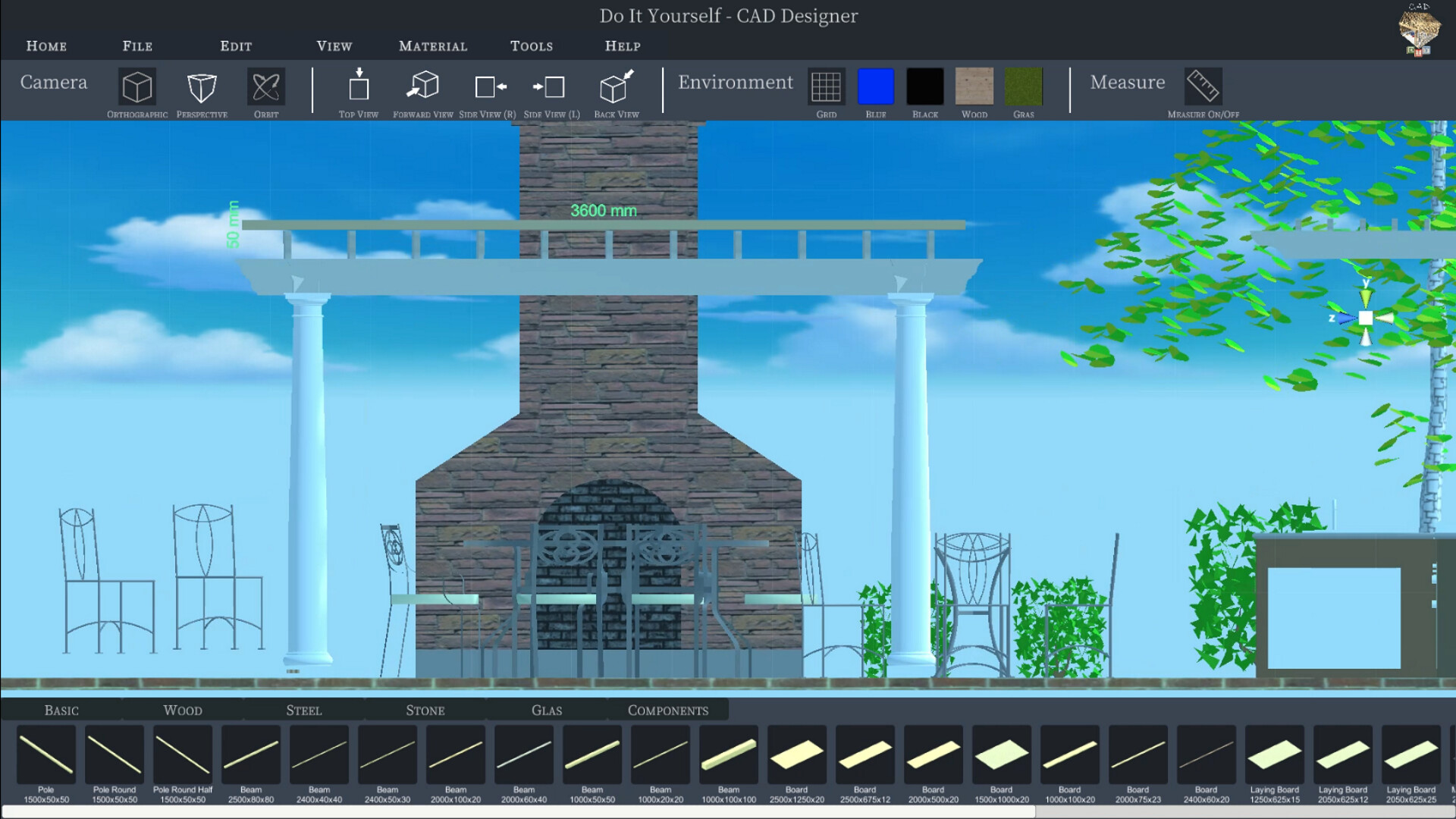Click the File menu
Image resolution: width=1456 pixels, height=819 pixels.
point(136,45)
